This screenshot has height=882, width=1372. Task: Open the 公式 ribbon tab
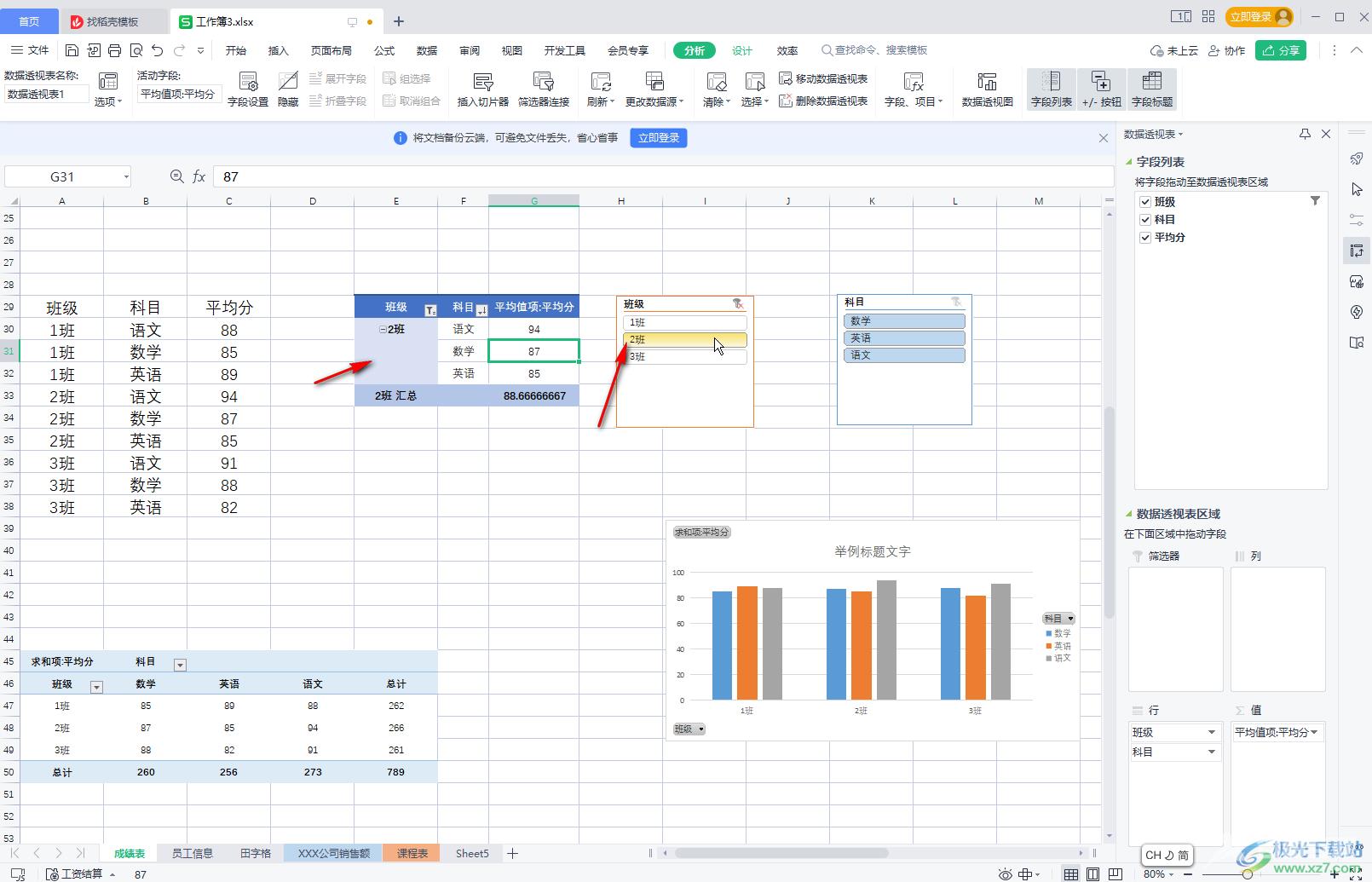tap(384, 50)
